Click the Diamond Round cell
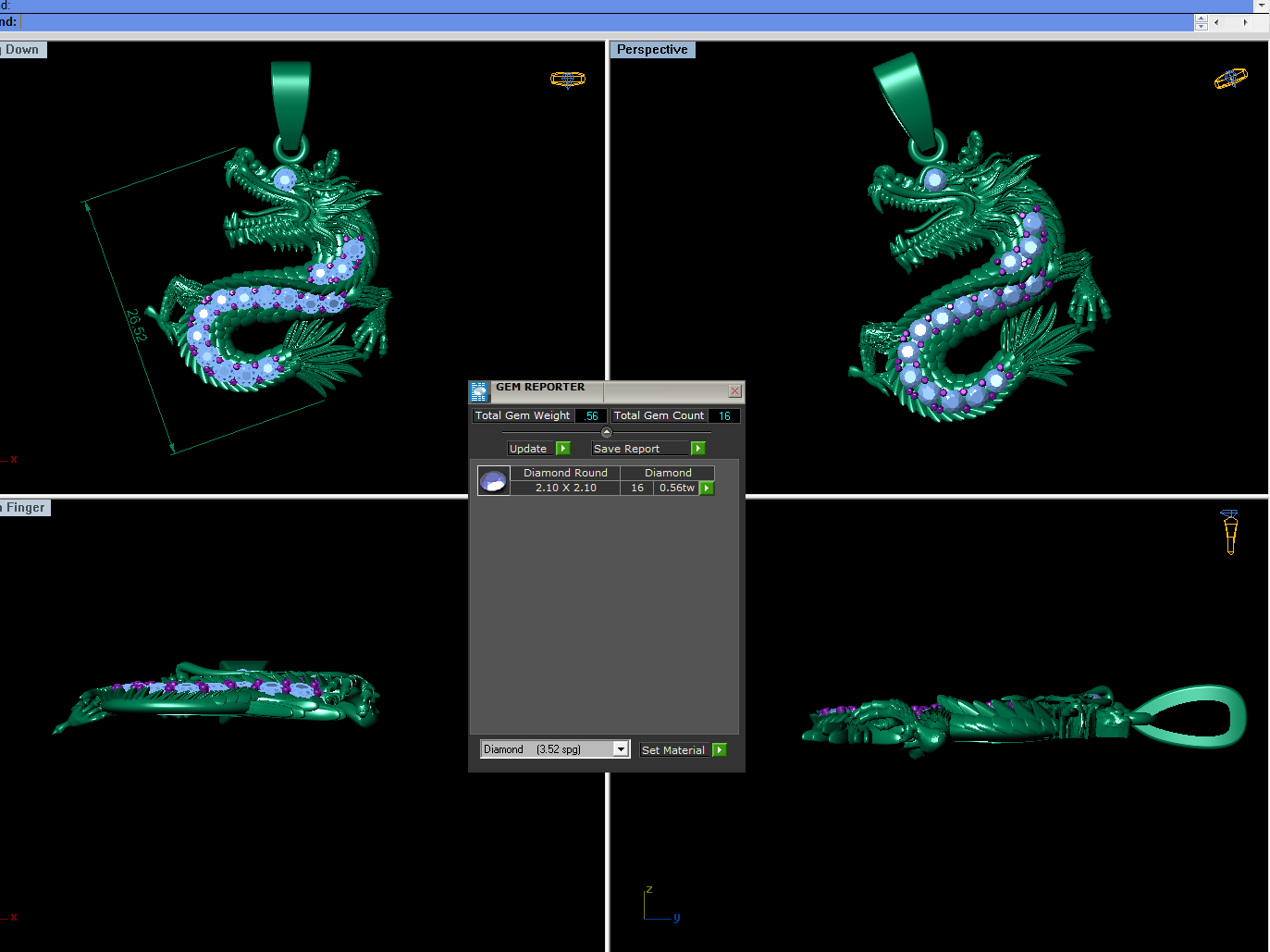Viewport: 1270px width, 952px height. pos(565,473)
